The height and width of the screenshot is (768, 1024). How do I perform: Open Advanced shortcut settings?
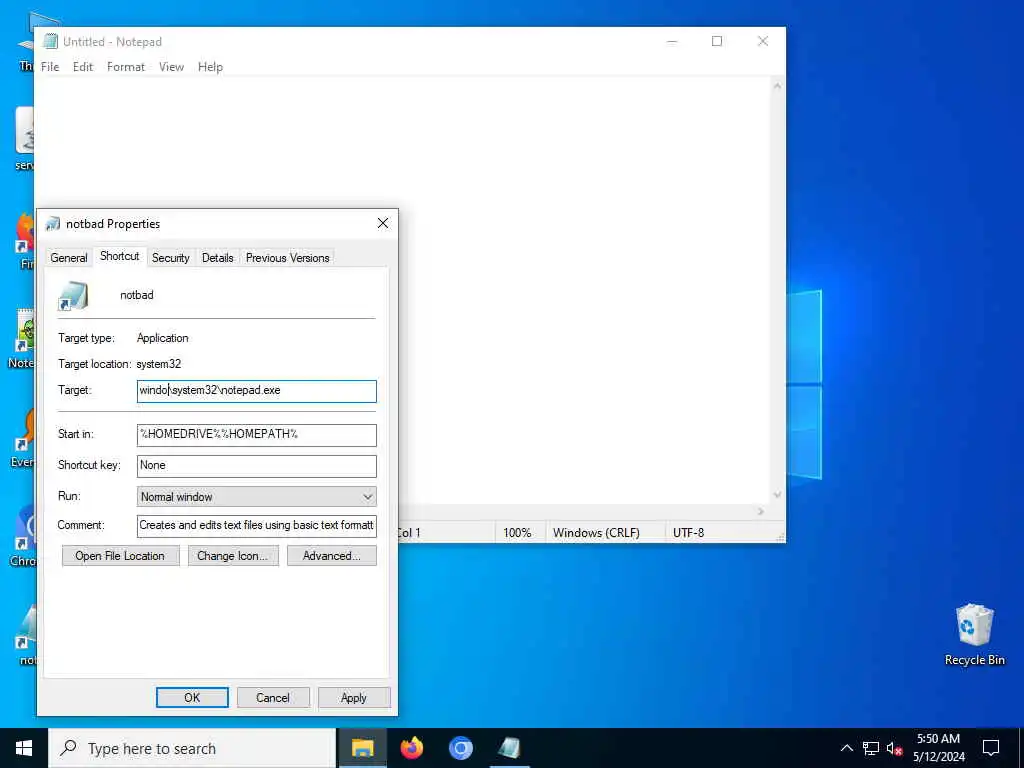[332, 556]
